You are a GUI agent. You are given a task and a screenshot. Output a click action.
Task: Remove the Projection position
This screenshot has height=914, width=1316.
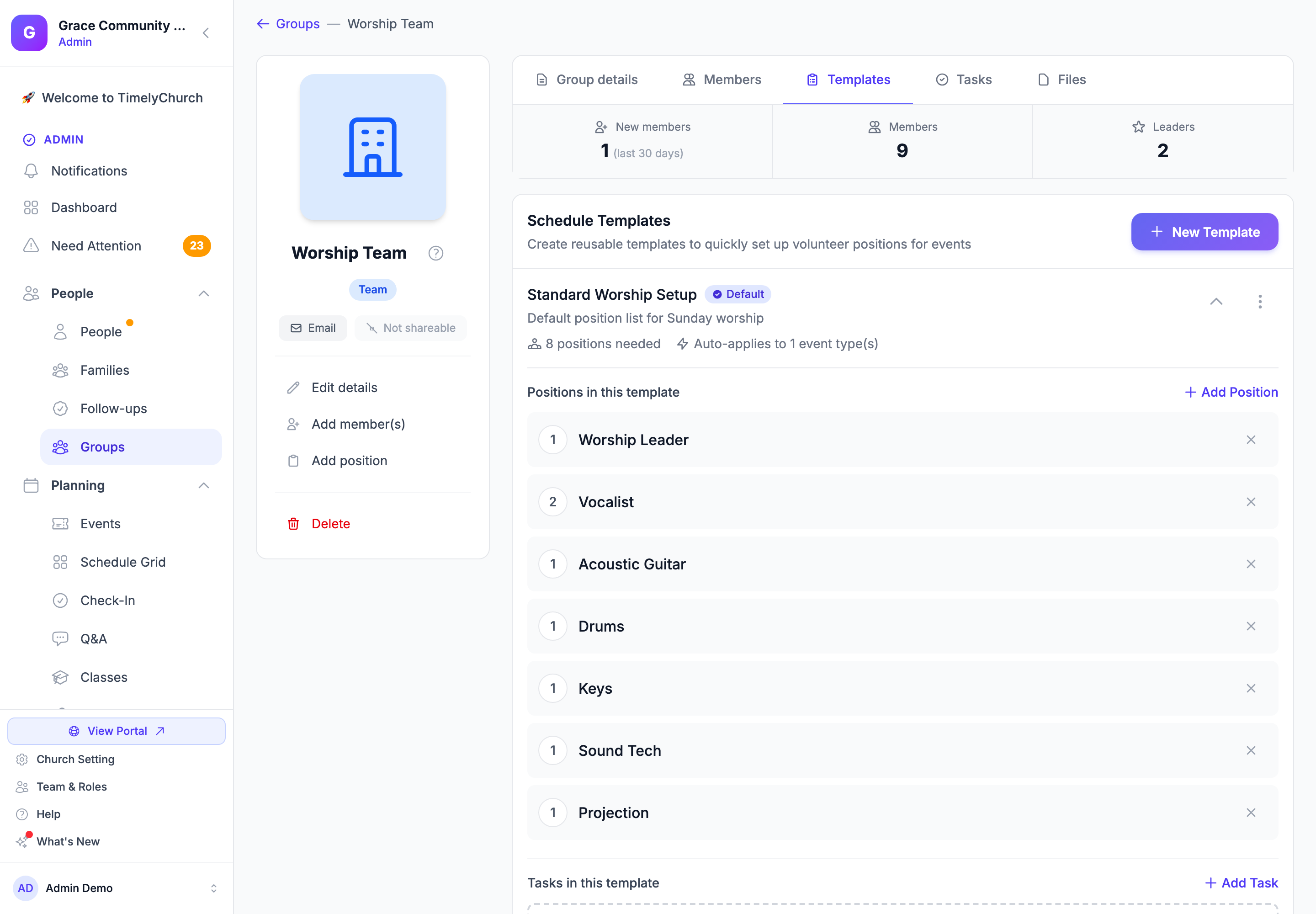pyautogui.click(x=1251, y=813)
